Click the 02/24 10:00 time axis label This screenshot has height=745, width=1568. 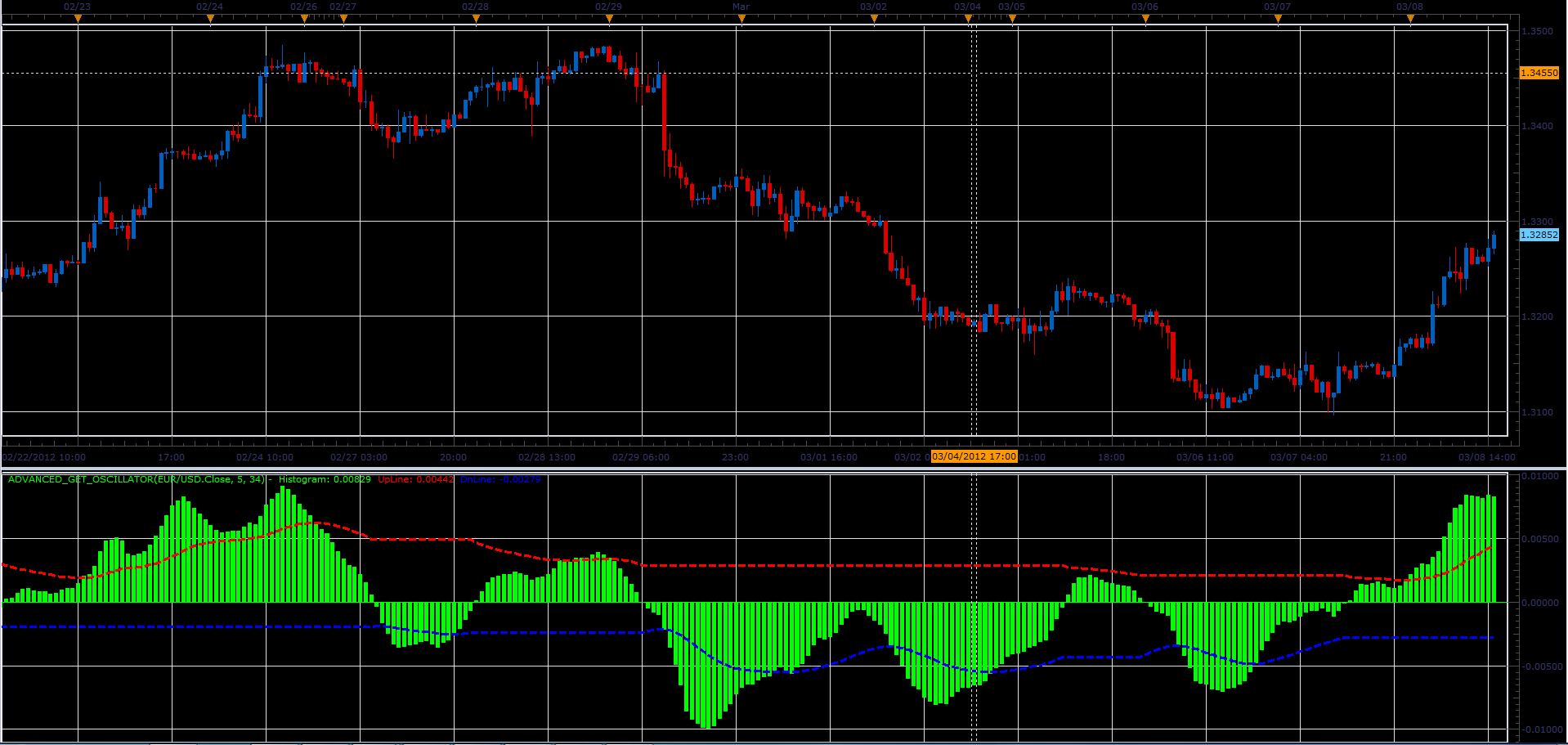point(265,457)
